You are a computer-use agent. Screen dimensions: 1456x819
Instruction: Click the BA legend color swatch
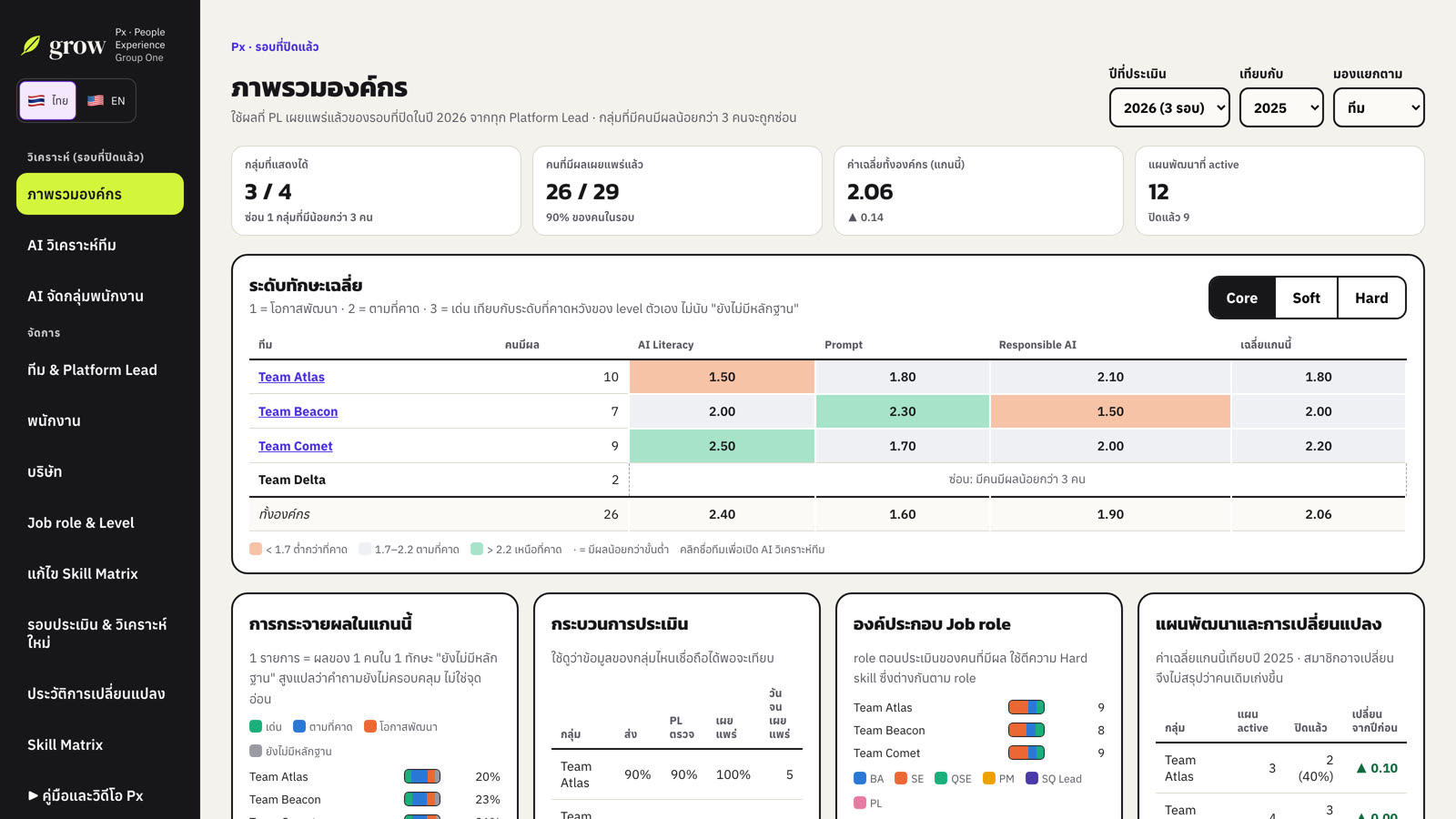pos(860,778)
